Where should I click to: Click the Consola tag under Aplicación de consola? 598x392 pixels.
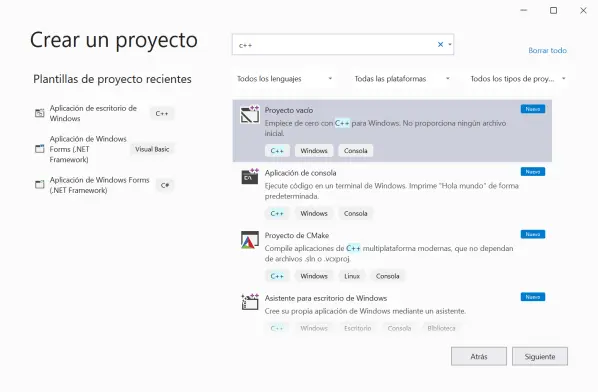[355, 214]
